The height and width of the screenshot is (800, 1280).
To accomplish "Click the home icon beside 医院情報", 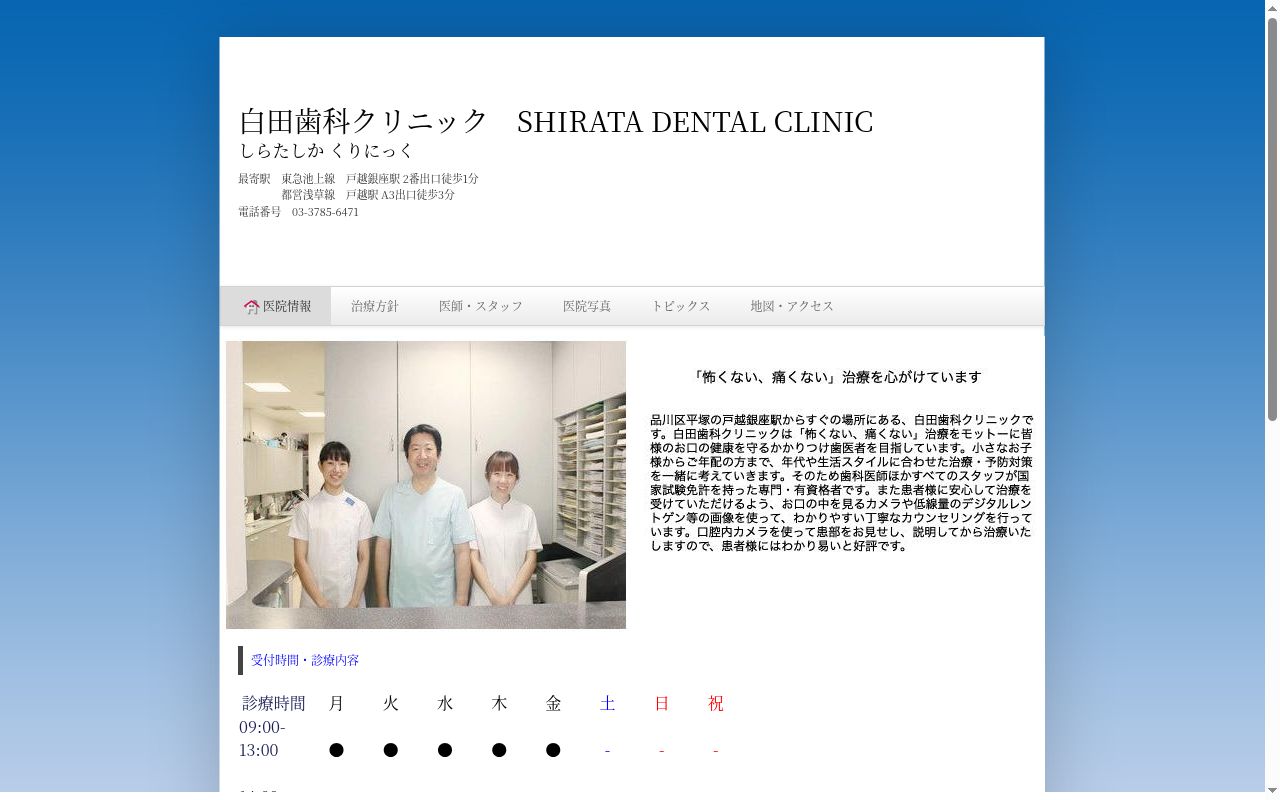I will pyautogui.click(x=251, y=307).
